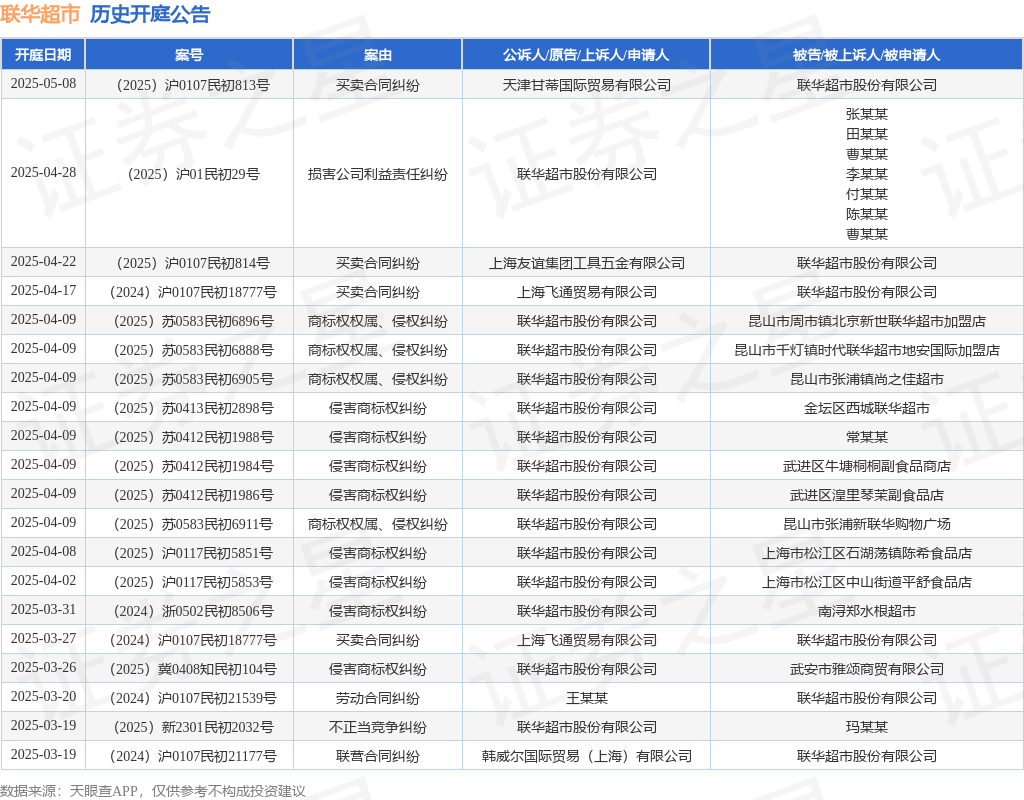Click defendant name 李某某
This screenshot has width=1024, height=800.
click(x=867, y=174)
